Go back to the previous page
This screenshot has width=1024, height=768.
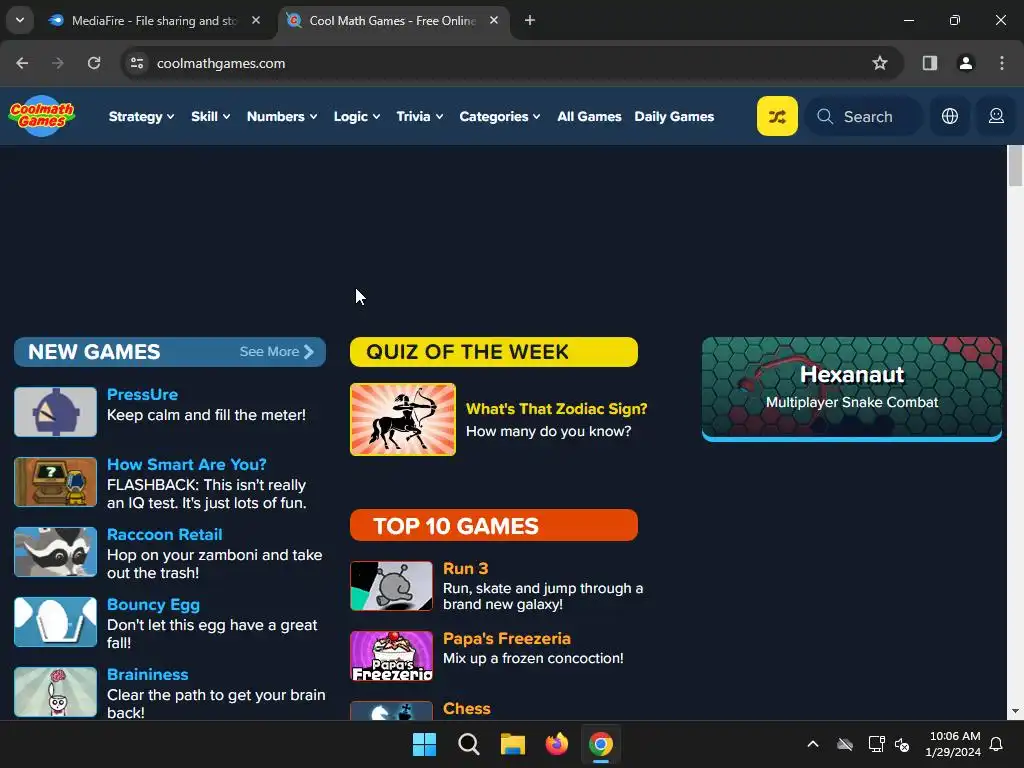tap(22, 63)
